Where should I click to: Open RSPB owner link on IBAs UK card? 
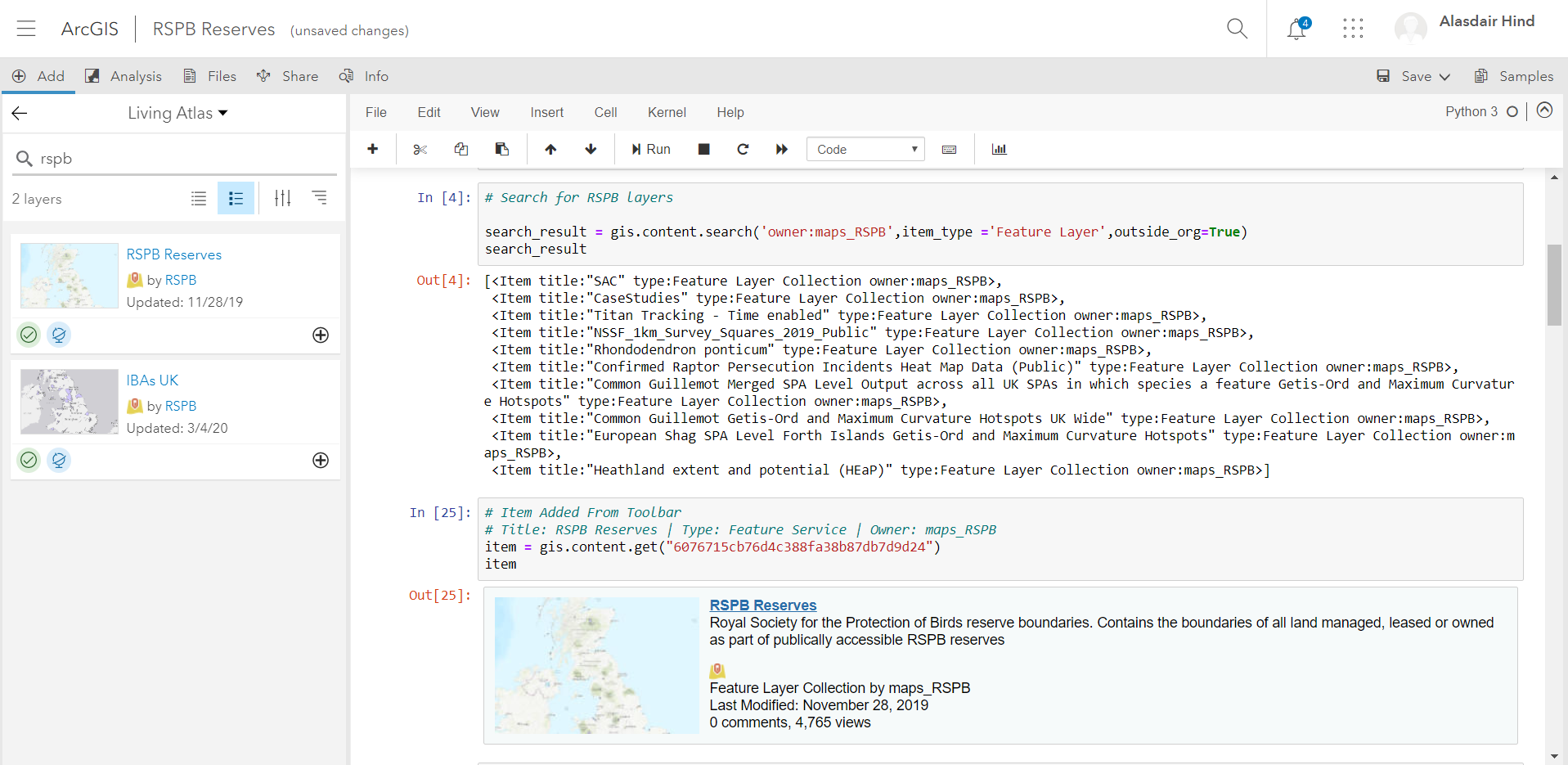tap(181, 406)
